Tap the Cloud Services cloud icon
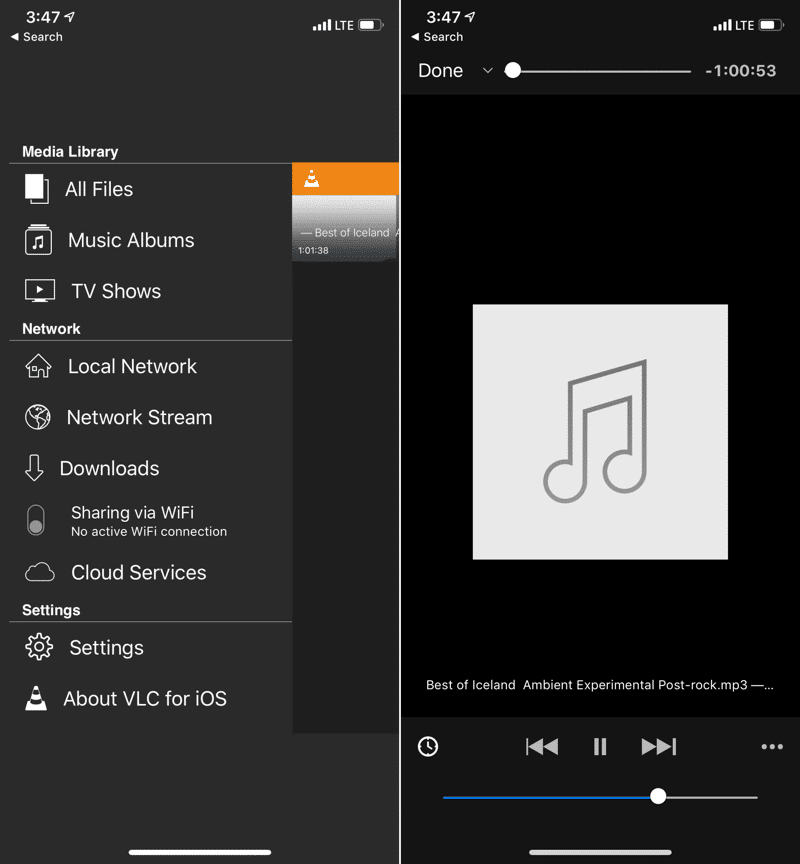This screenshot has height=864, width=800. pos(39,573)
